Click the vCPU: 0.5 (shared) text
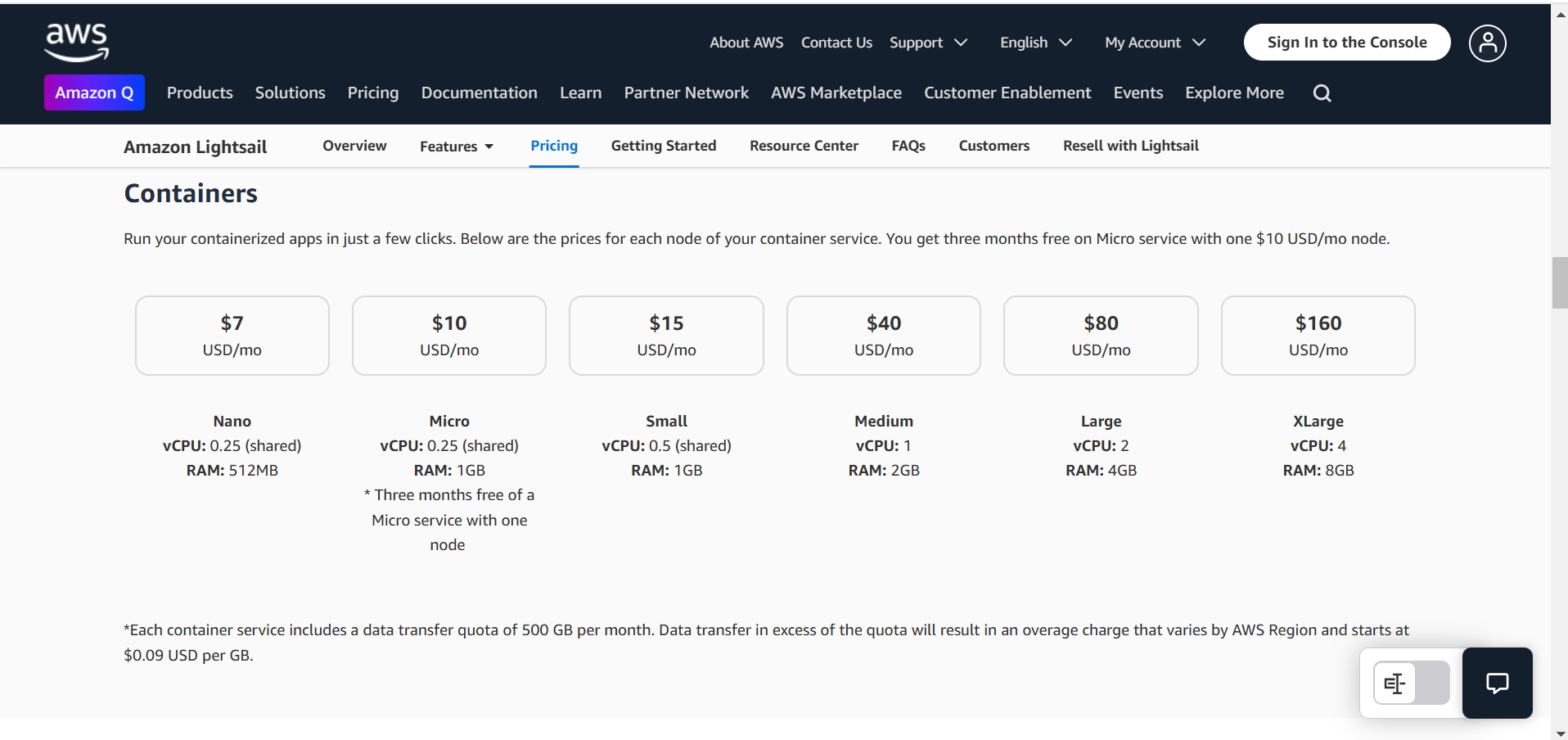The image size is (1568, 740). (x=666, y=446)
